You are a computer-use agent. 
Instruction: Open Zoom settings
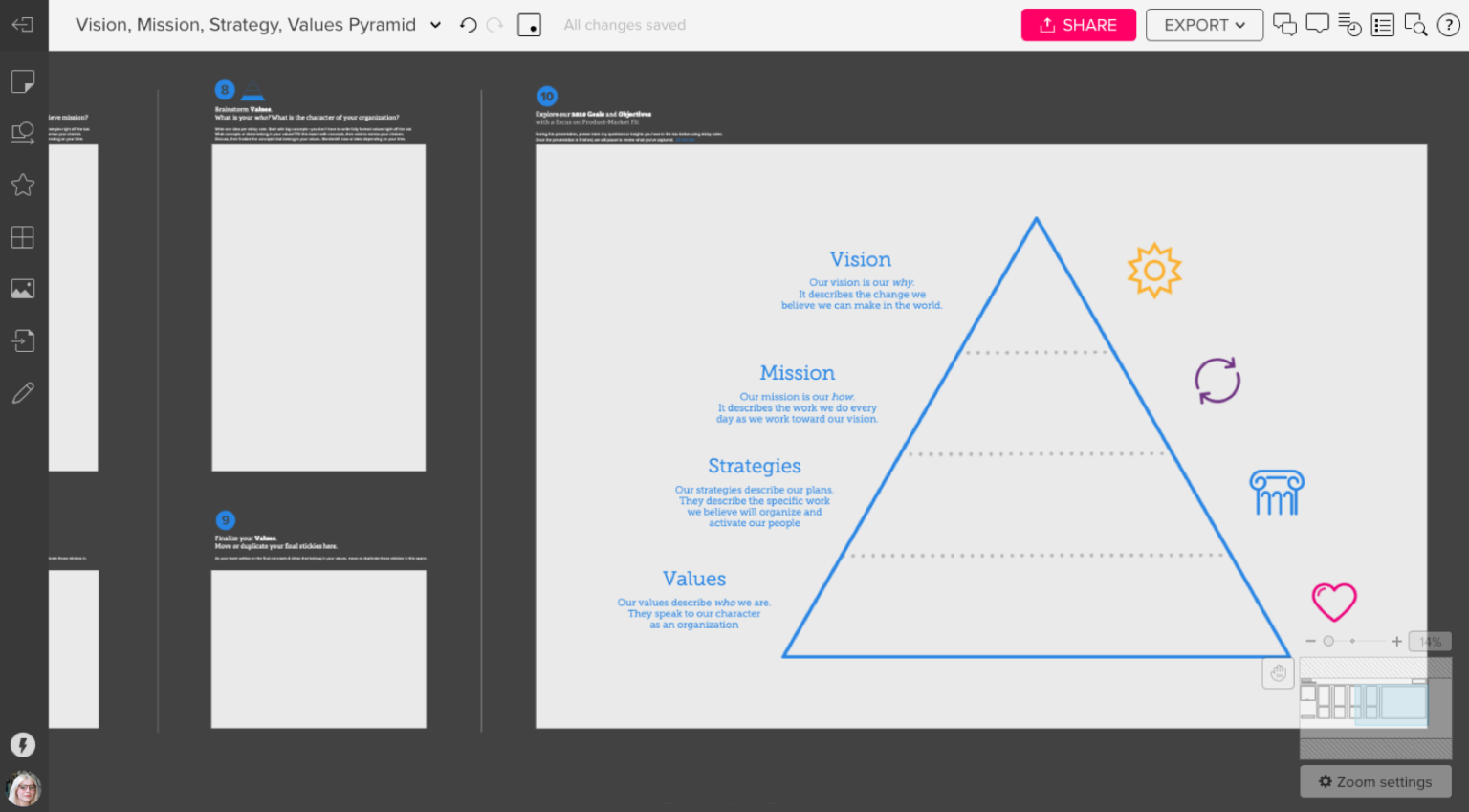[1375, 781]
